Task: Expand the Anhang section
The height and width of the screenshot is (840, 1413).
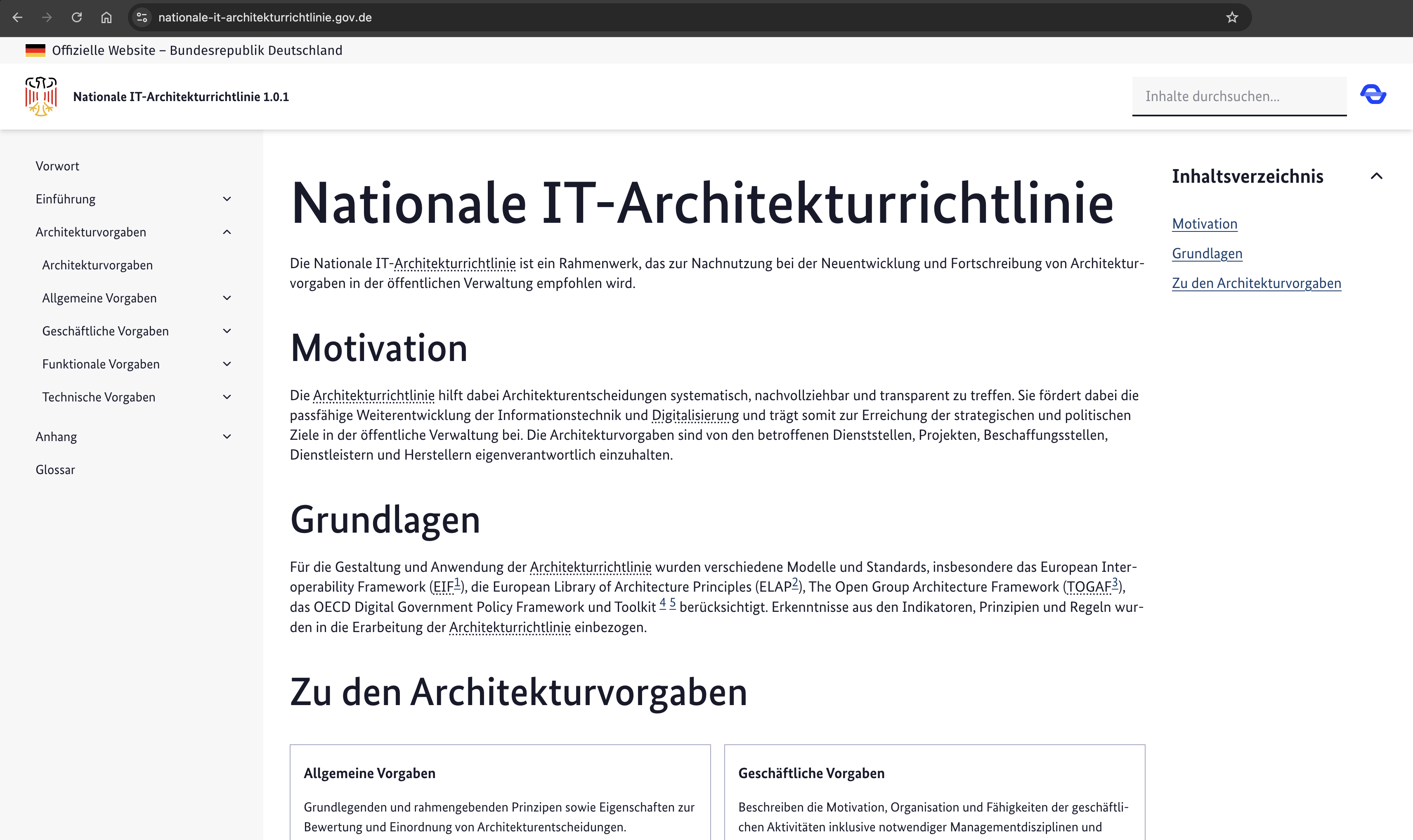Action: point(227,436)
